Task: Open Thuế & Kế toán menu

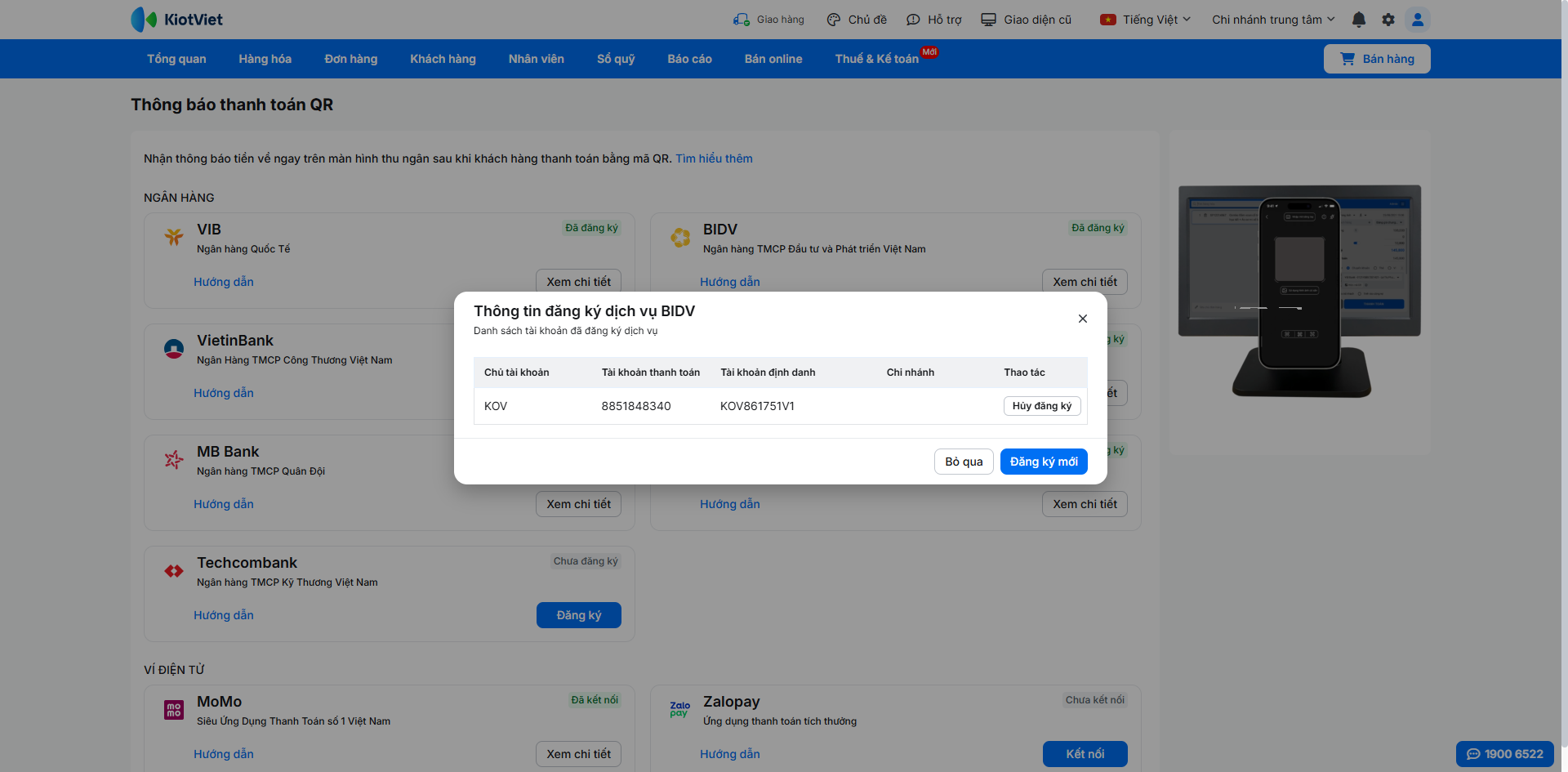Action: (877, 59)
